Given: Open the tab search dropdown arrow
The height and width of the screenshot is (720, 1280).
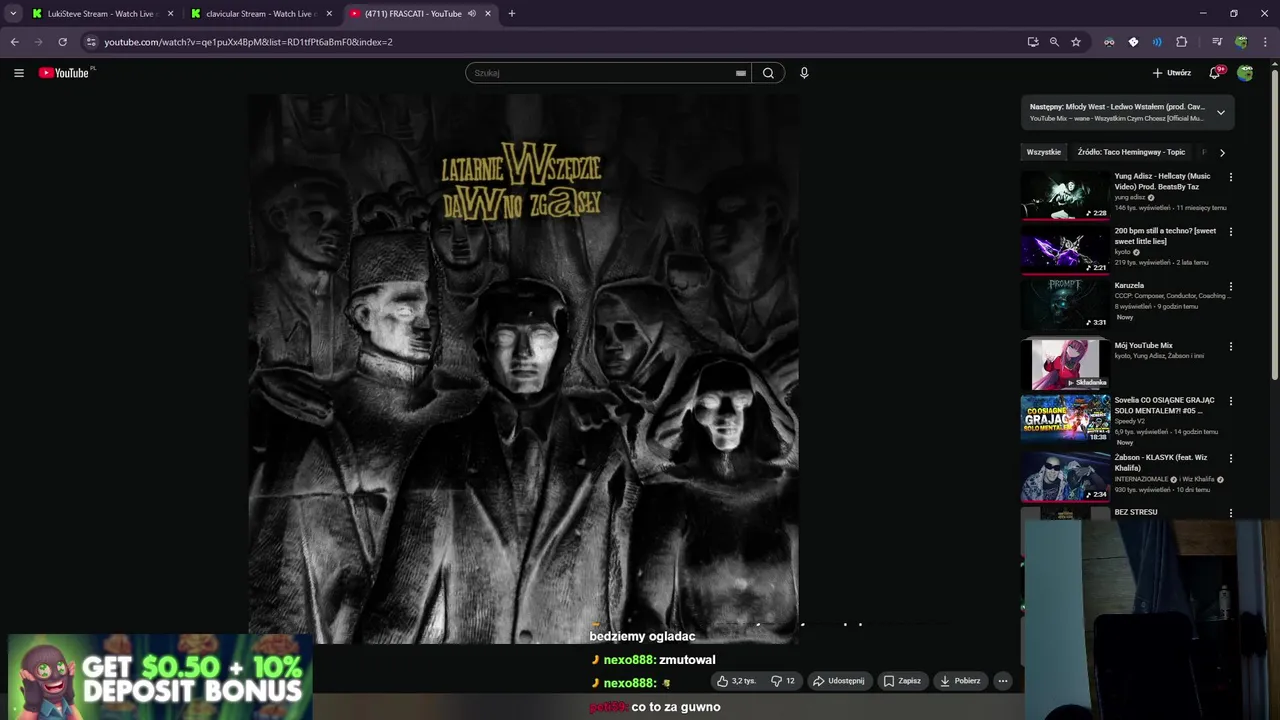Looking at the screenshot, I should 13,14.
